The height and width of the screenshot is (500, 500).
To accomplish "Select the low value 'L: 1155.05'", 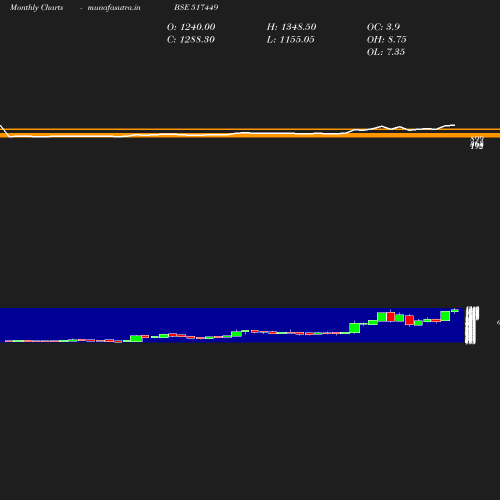I will click(290, 40).
